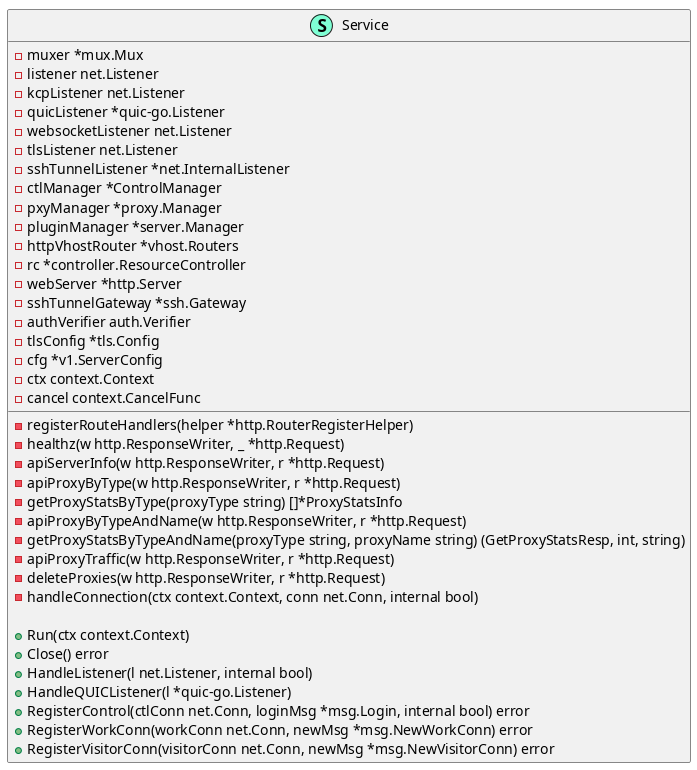Click the green public icon beside Close() error

coord(18,656)
